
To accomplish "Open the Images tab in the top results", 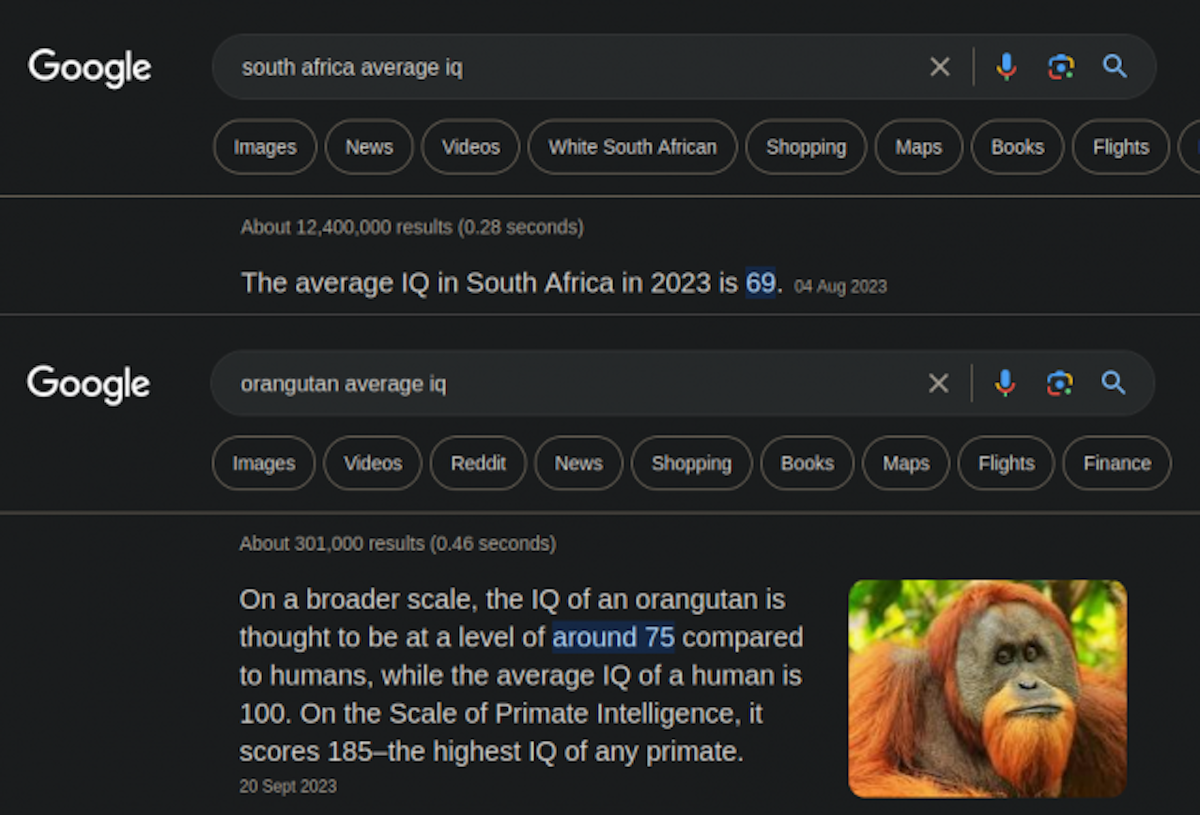I will (x=265, y=147).
